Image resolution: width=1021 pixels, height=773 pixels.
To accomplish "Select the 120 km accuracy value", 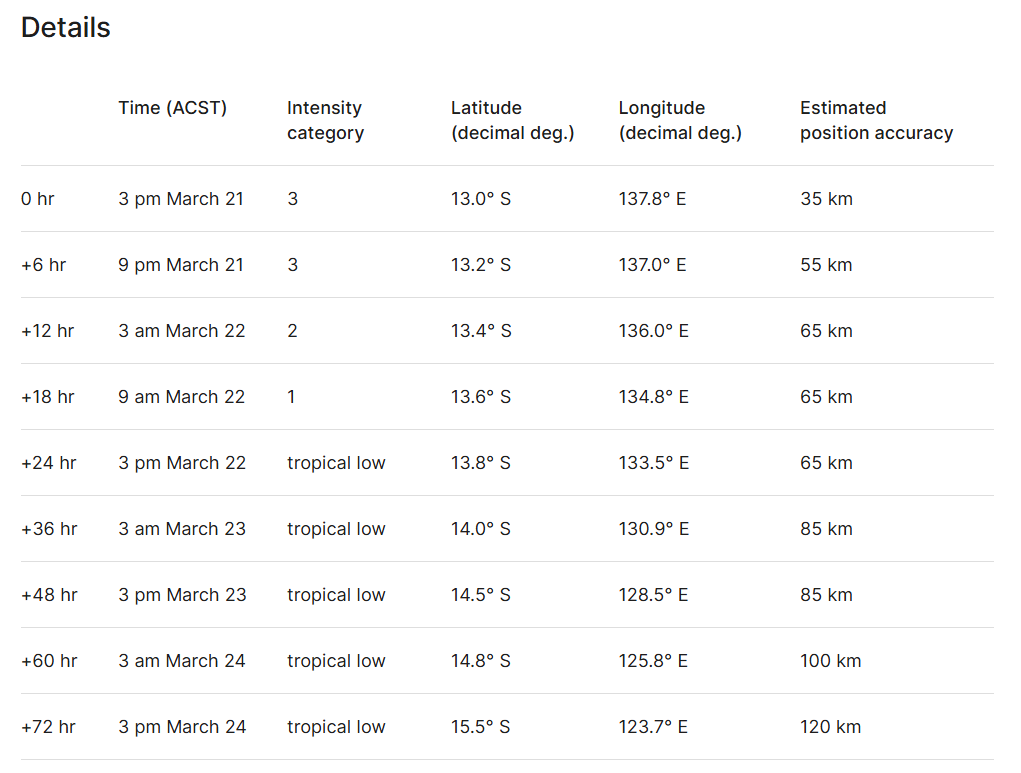I will click(830, 727).
